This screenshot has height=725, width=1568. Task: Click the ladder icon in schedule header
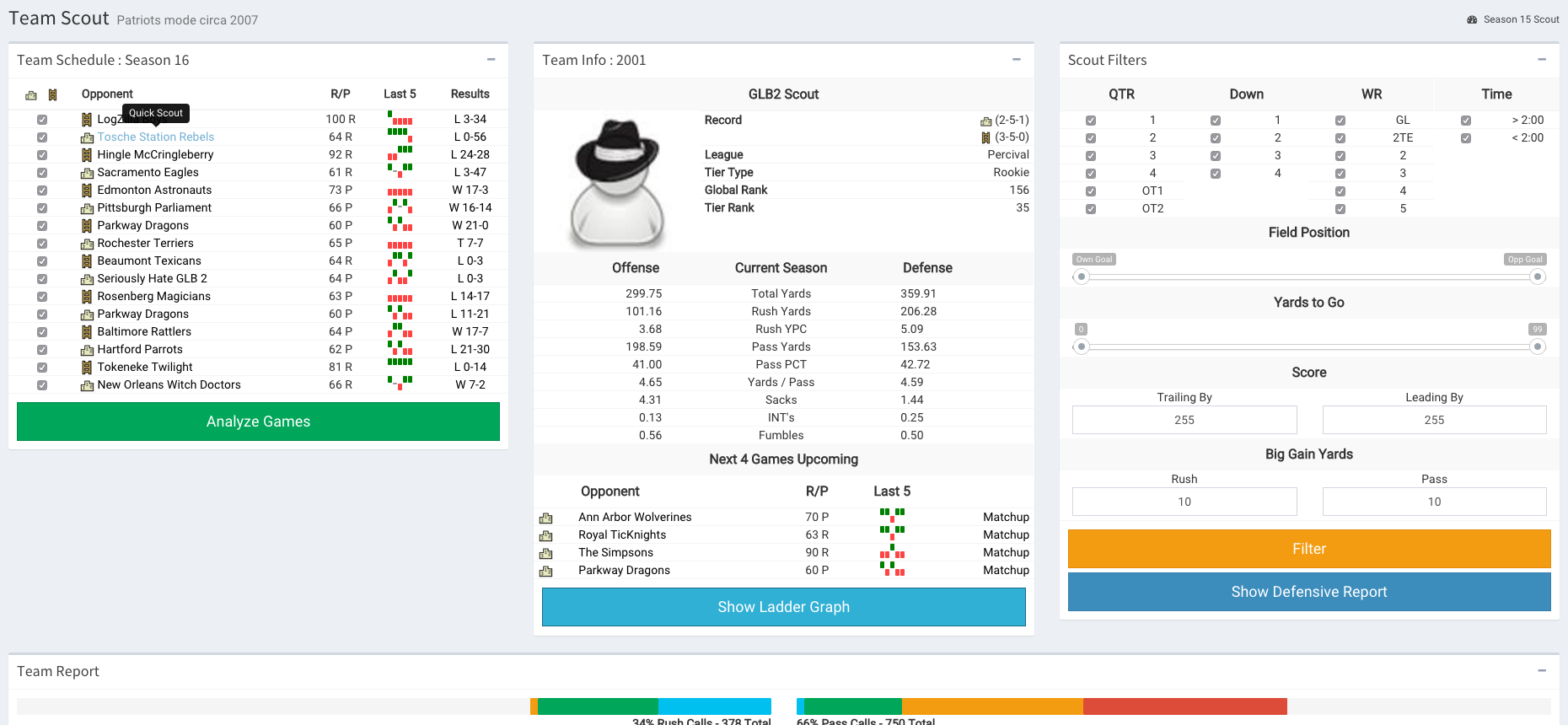point(52,95)
